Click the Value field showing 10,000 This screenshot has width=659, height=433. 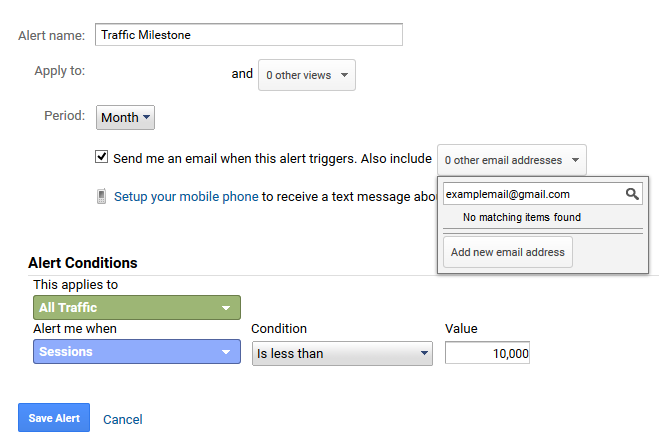coord(488,353)
